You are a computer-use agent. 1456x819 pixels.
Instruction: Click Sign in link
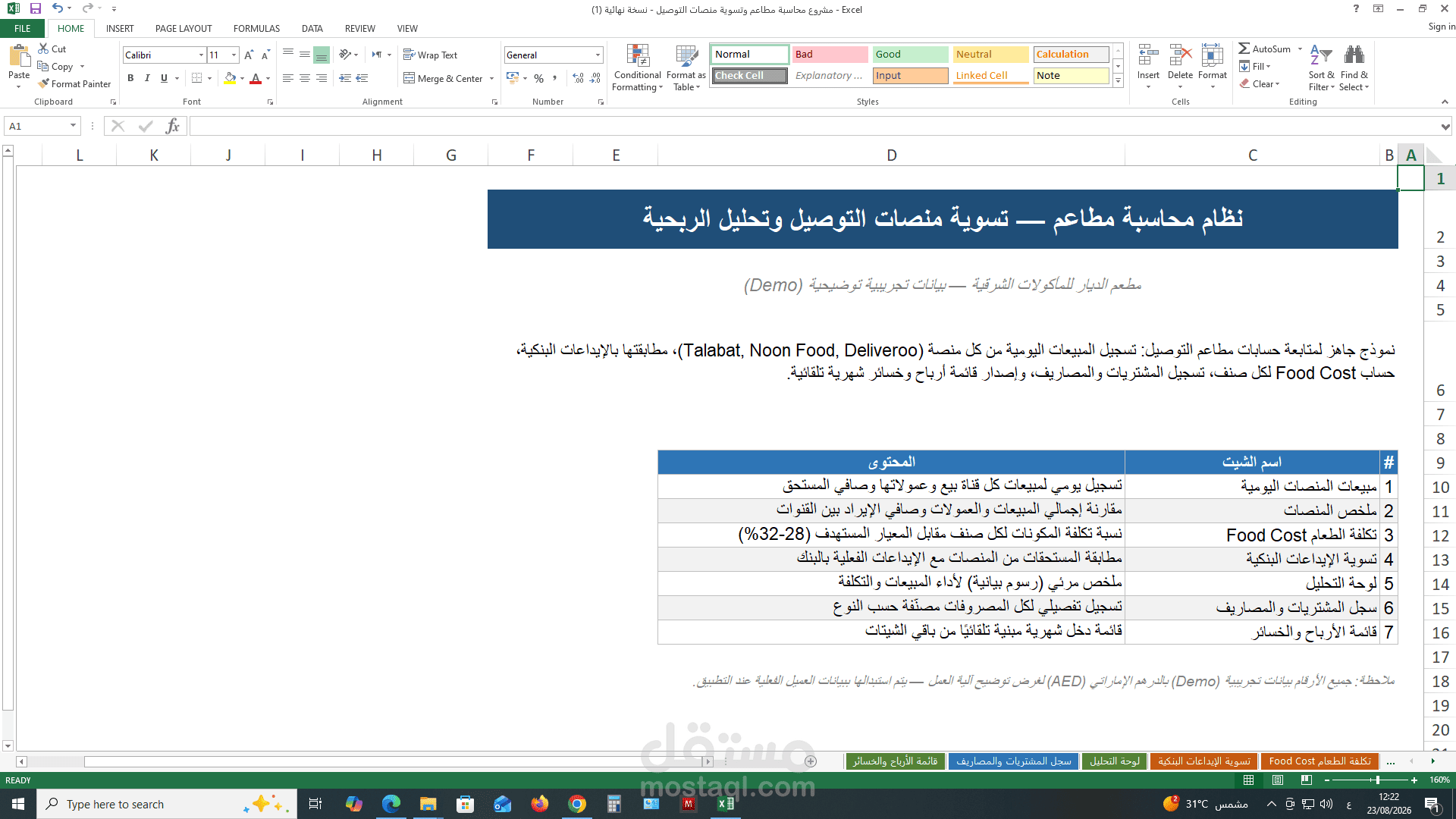(1442, 27)
